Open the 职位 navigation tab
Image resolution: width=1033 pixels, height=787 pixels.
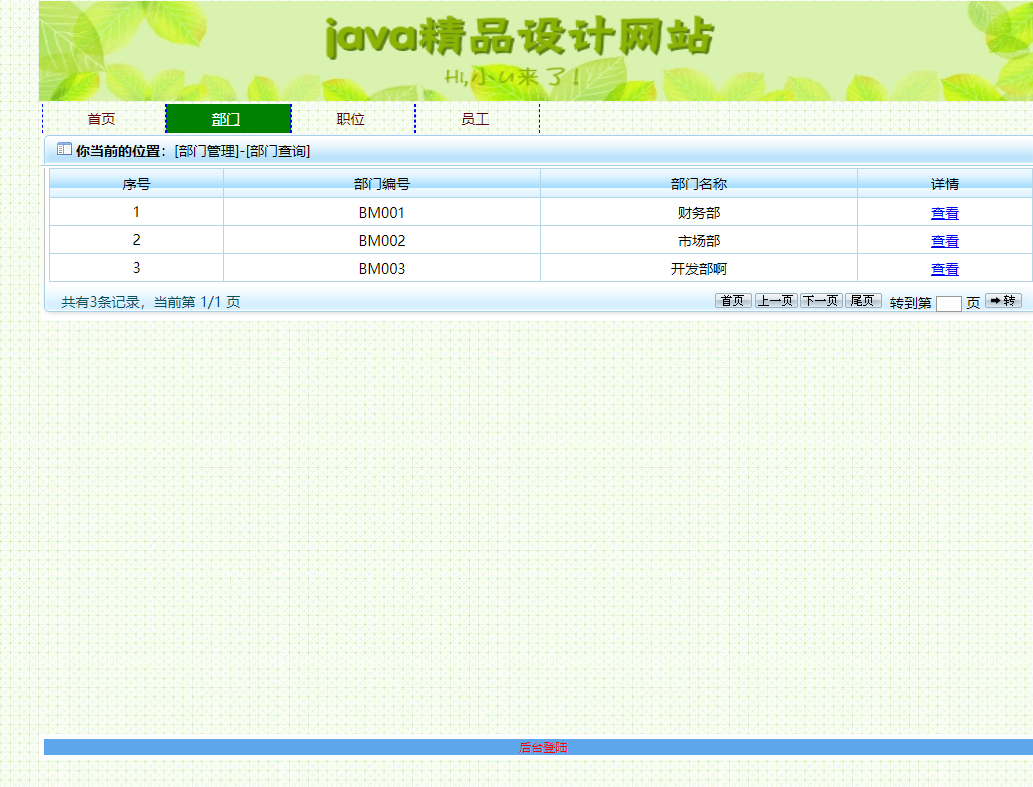pyautogui.click(x=352, y=119)
